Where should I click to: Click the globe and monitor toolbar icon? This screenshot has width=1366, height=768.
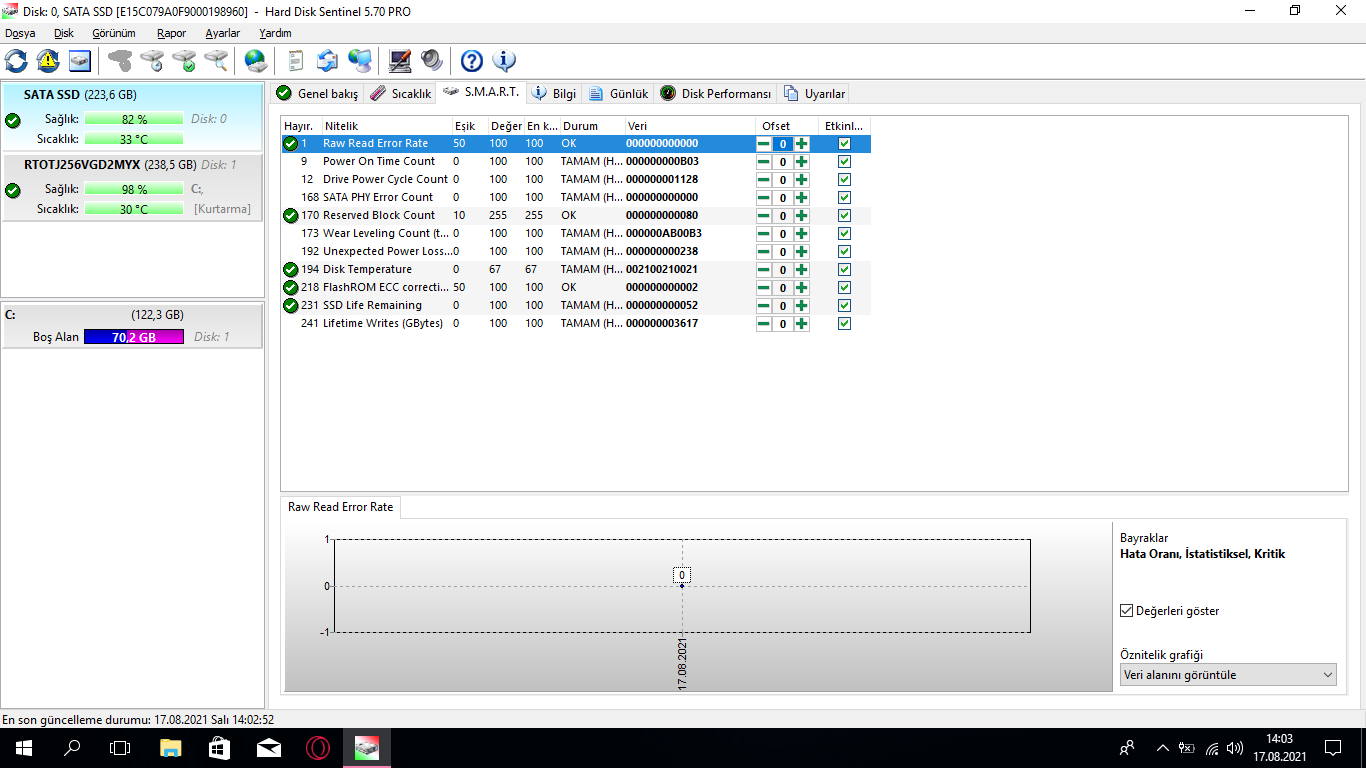(x=360, y=61)
